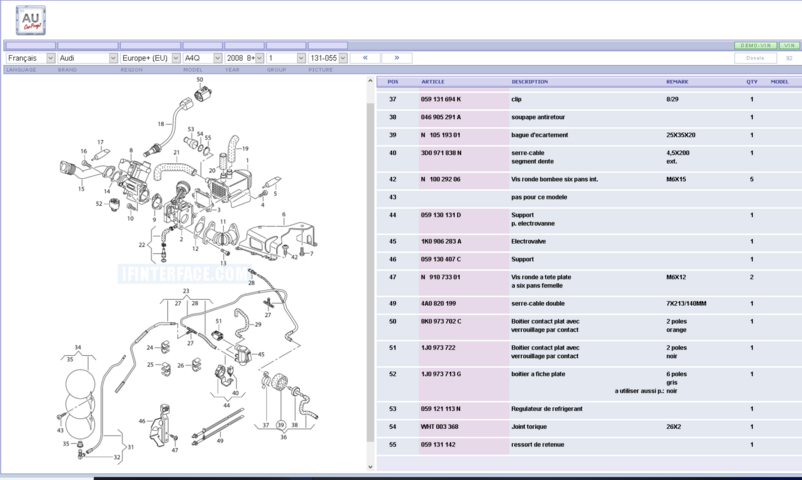This screenshot has width=802, height=480.
Task: Click remark '25X35X20'
Action: (680, 135)
